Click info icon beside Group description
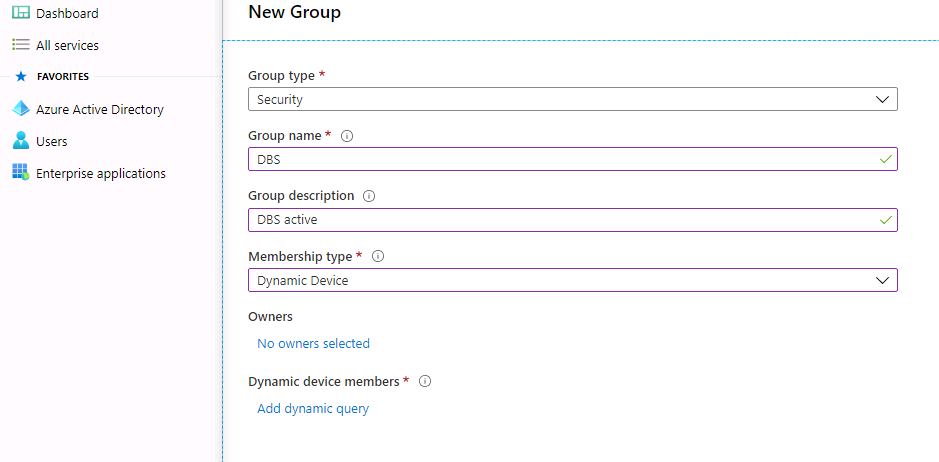The image size is (939, 462). coord(368,196)
